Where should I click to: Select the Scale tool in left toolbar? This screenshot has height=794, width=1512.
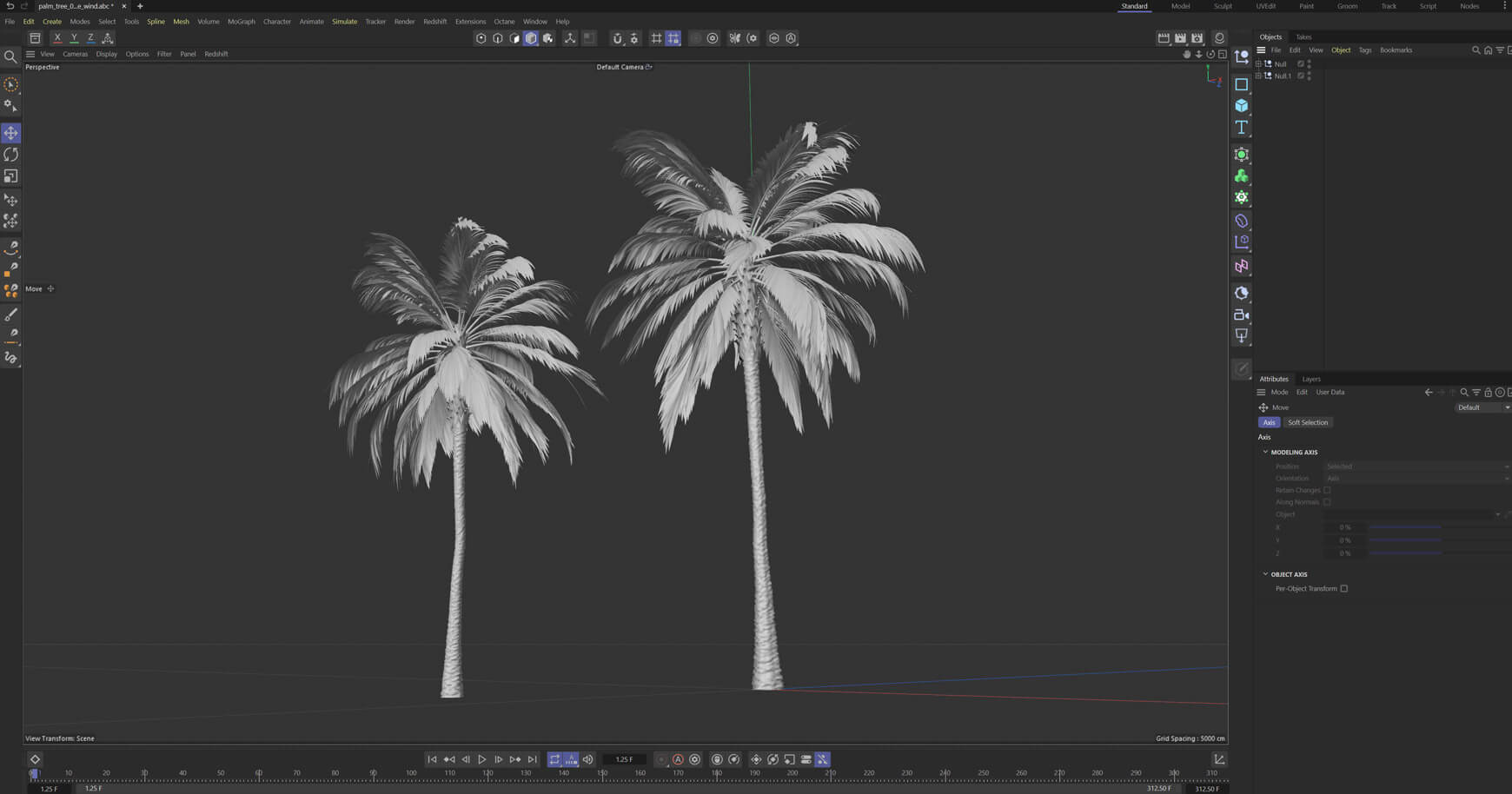pos(10,176)
